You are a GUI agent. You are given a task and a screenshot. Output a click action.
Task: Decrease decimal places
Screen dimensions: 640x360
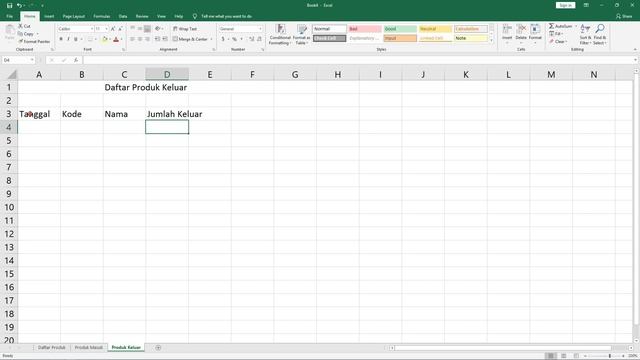click(259, 39)
